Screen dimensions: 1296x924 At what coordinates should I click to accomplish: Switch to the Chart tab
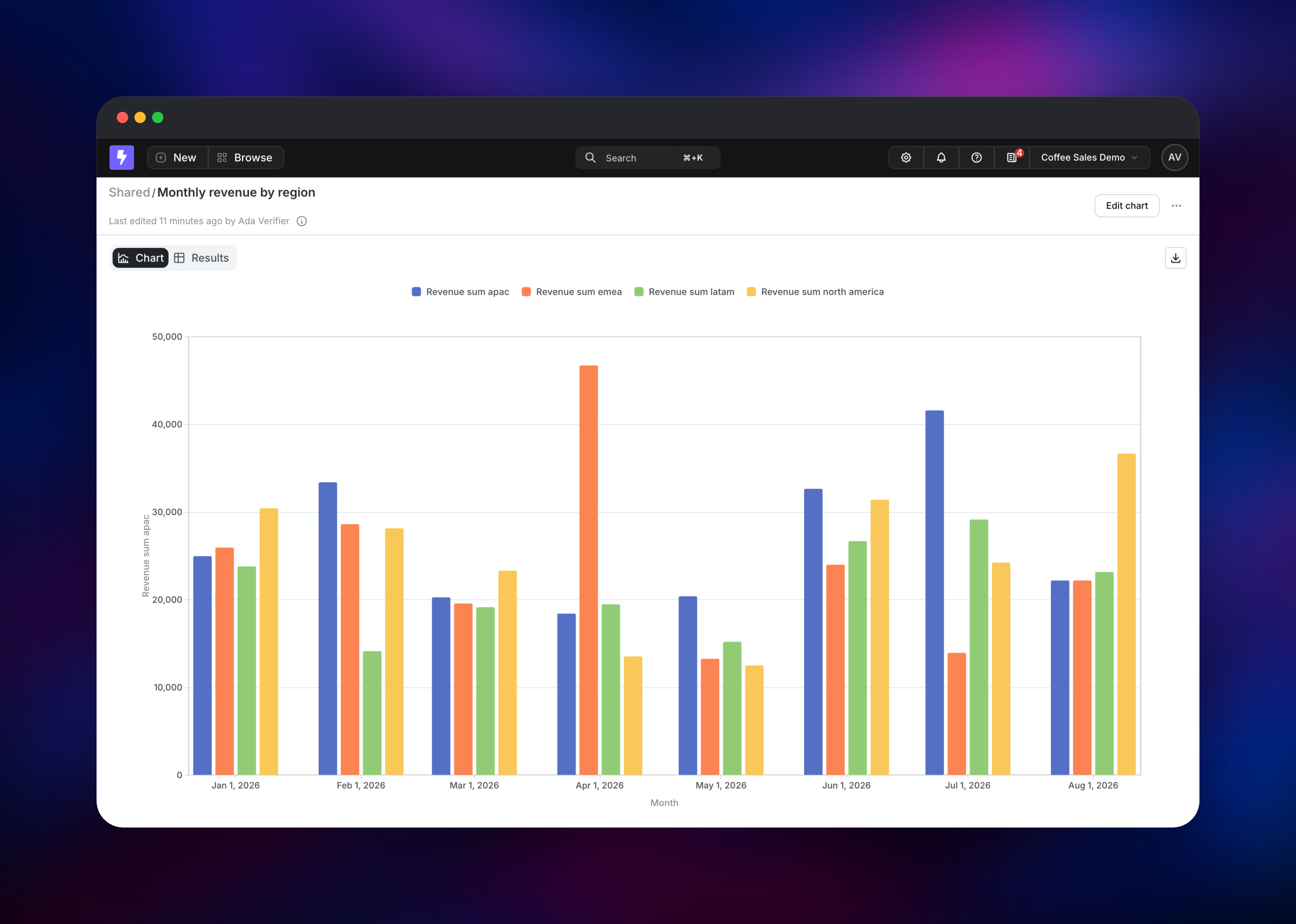(141, 258)
